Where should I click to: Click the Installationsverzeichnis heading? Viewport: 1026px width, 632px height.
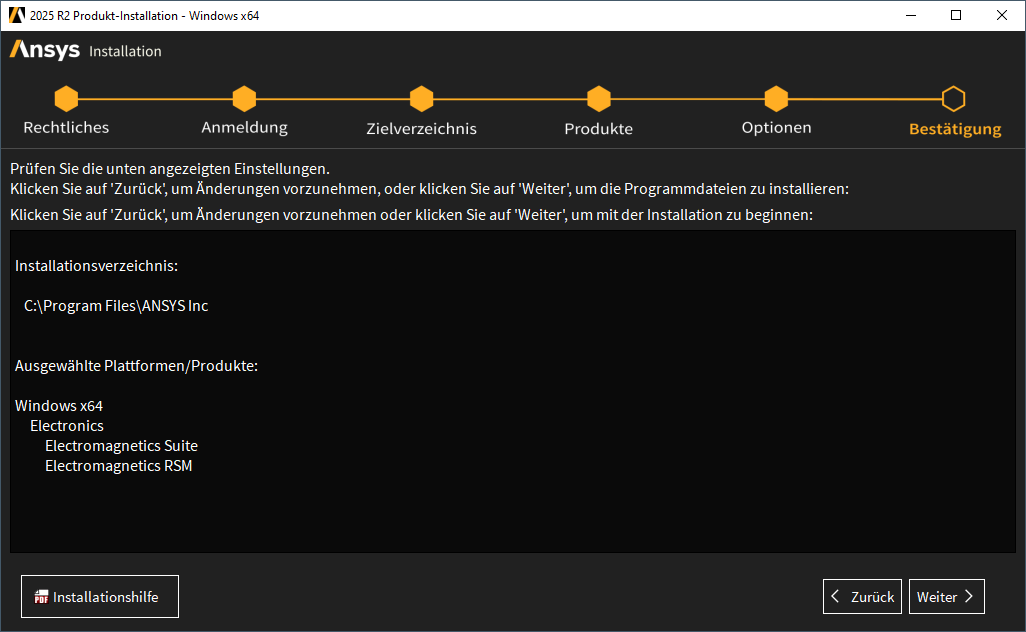pos(96,266)
